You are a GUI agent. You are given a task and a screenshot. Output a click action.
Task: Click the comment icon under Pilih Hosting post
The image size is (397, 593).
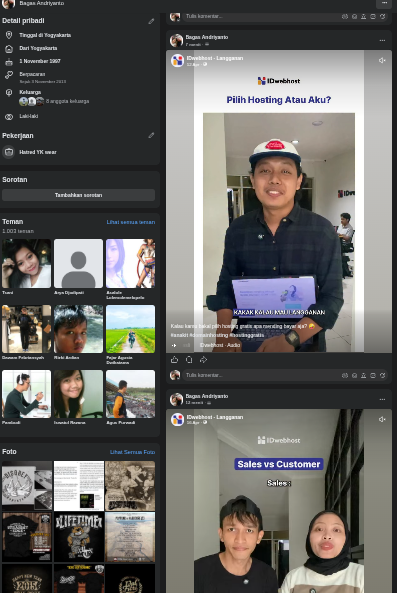[189, 360]
